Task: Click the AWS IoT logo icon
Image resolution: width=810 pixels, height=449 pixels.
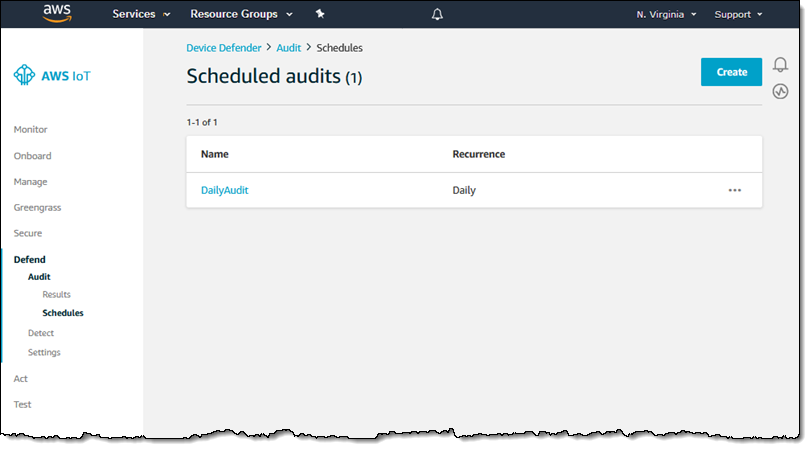Action: (x=23, y=75)
